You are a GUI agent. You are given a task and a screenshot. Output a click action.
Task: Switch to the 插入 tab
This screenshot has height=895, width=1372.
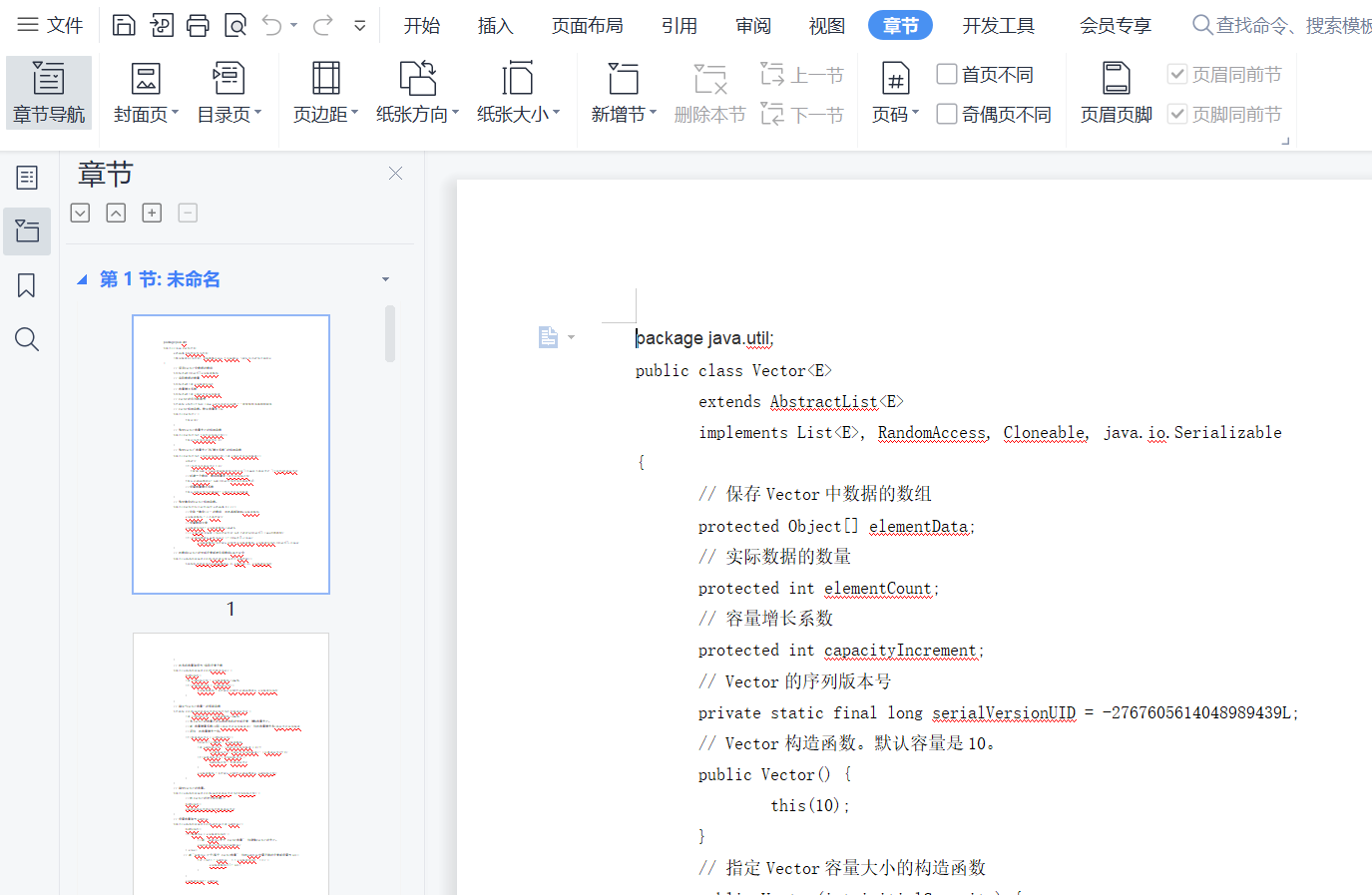(495, 25)
